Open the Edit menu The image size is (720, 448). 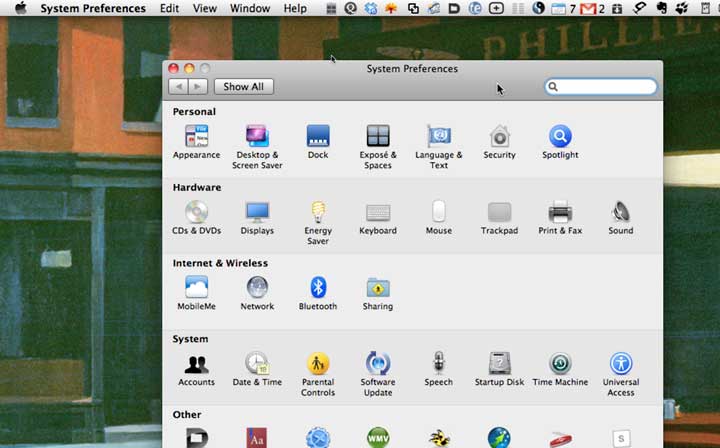(169, 8)
